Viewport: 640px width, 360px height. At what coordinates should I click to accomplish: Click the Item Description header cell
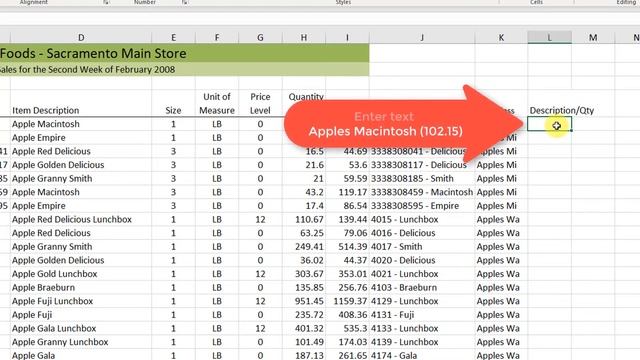click(x=46, y=110)
